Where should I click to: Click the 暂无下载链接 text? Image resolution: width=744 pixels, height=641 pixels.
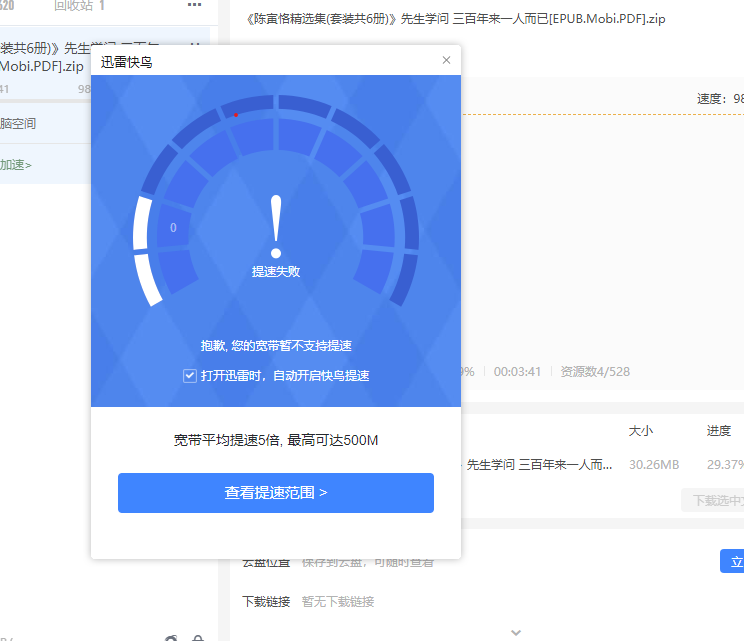[338, 602]
